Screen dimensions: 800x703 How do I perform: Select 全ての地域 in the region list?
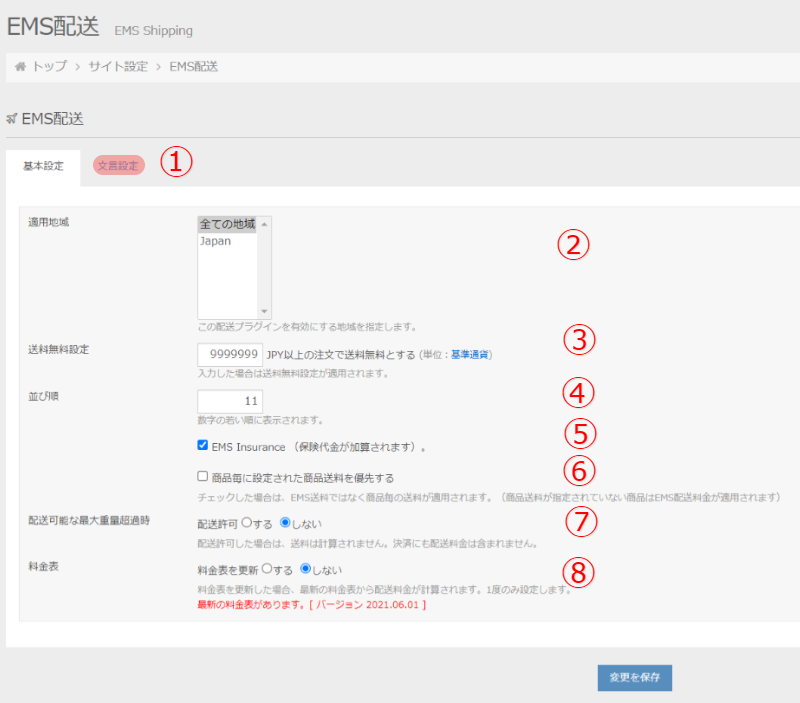227,224
